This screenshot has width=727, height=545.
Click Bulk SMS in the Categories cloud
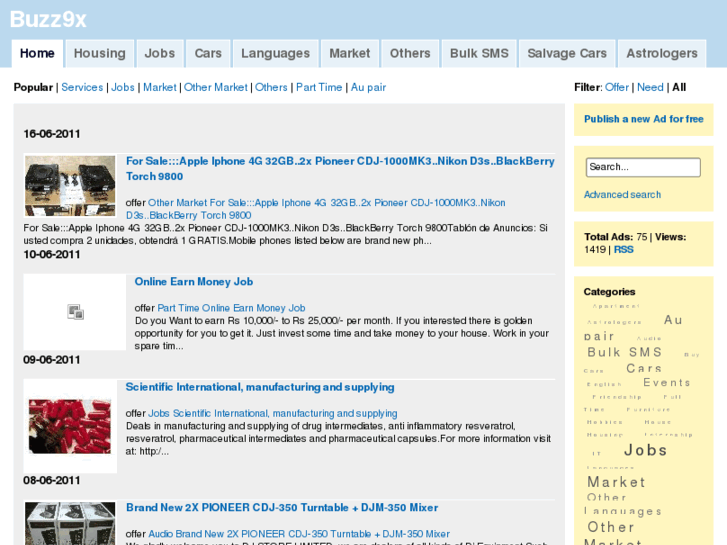[625, 352]
